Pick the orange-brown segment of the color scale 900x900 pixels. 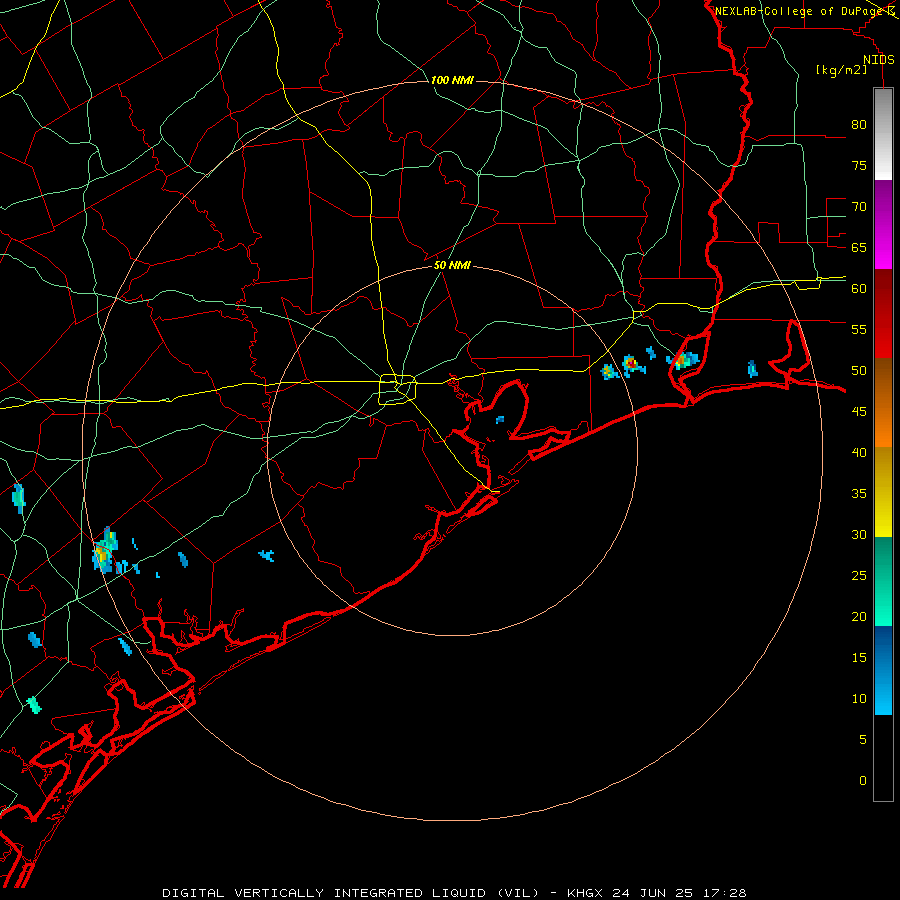point(883,402)
